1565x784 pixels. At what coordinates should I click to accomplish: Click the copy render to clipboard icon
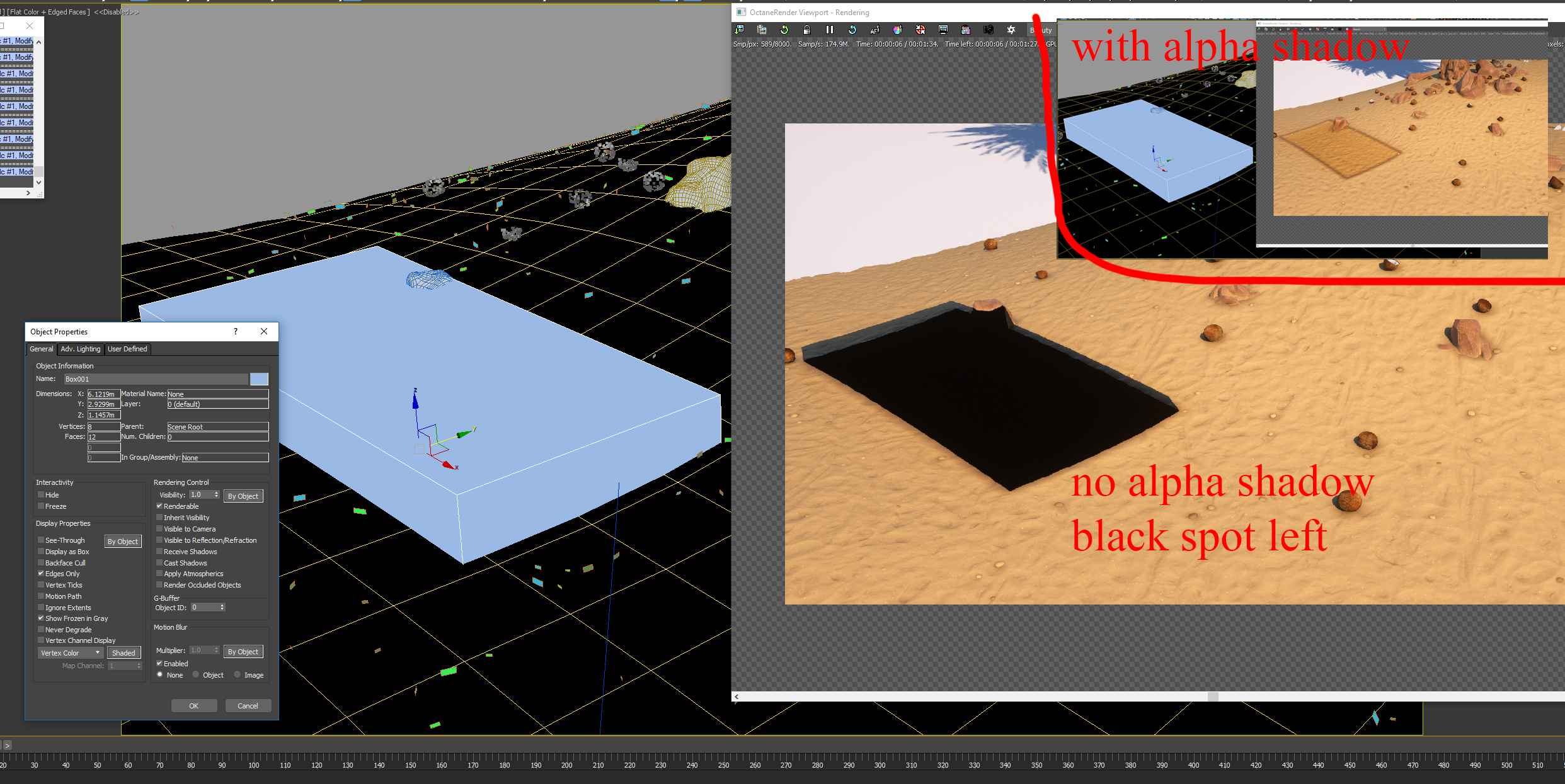pyautogui.click(x=762, y=30)
